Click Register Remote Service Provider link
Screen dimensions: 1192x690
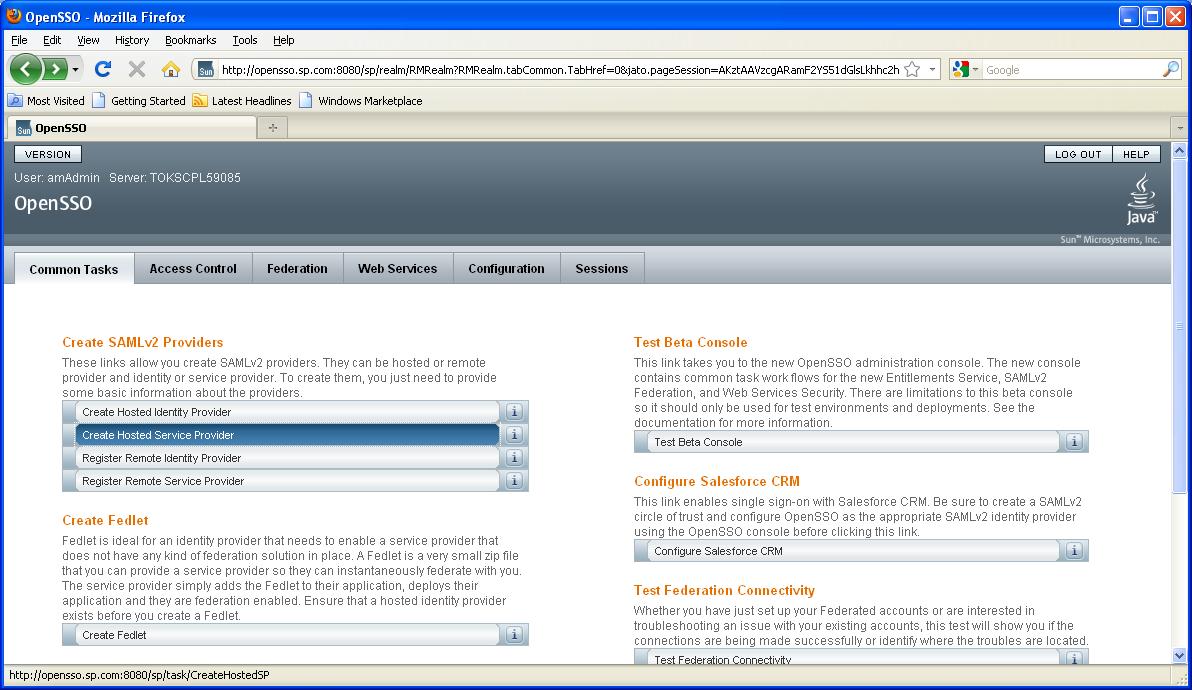[287, 480]
